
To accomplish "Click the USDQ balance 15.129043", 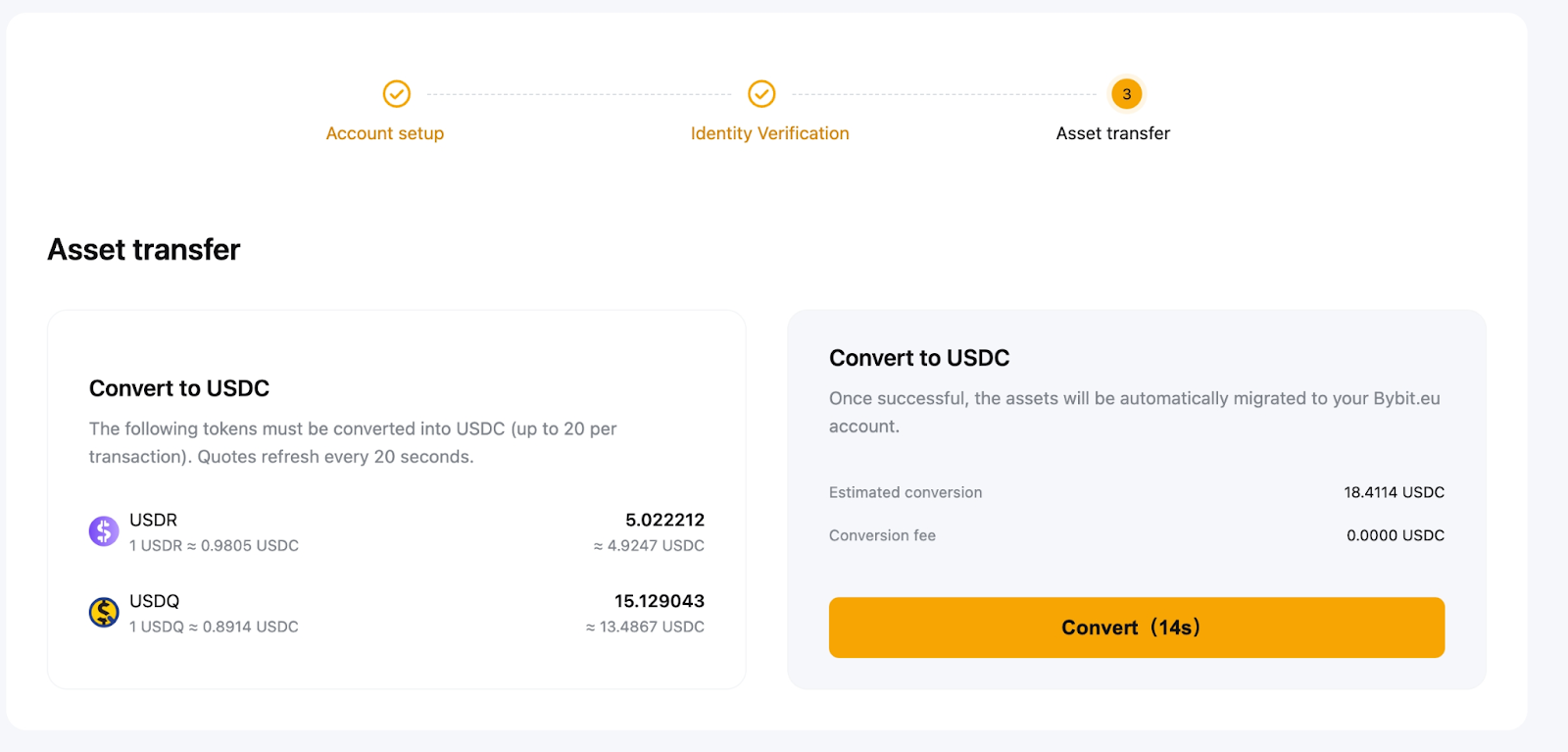I will click(659, 601).
